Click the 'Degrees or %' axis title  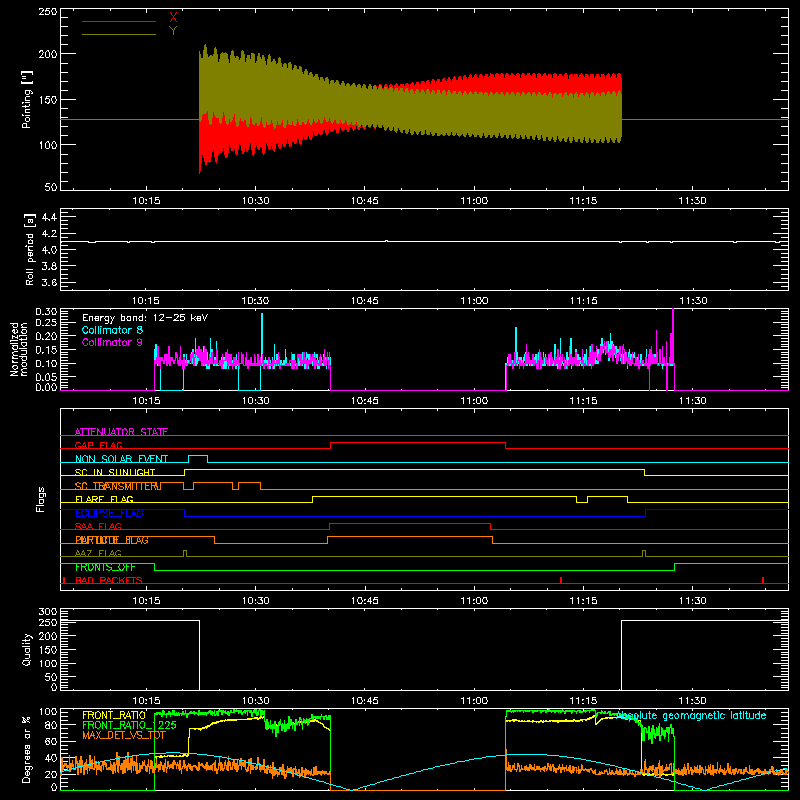[x=27, y=750]
